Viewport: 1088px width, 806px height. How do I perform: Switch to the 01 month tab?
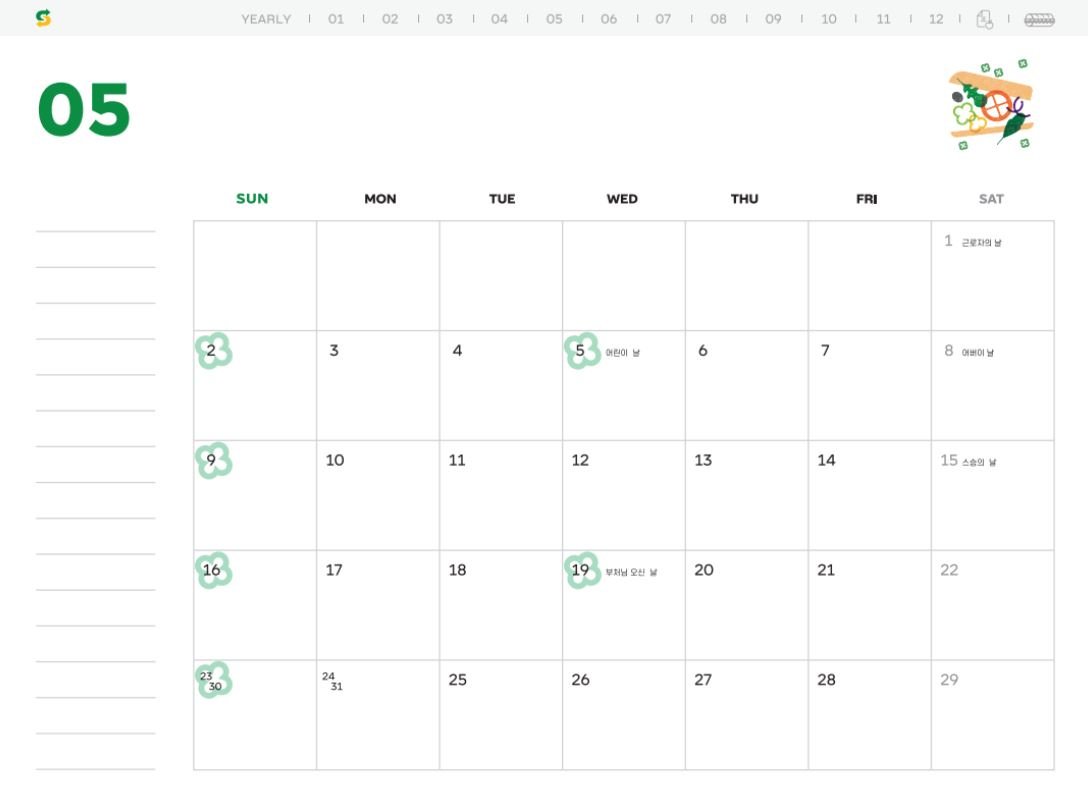336,19
